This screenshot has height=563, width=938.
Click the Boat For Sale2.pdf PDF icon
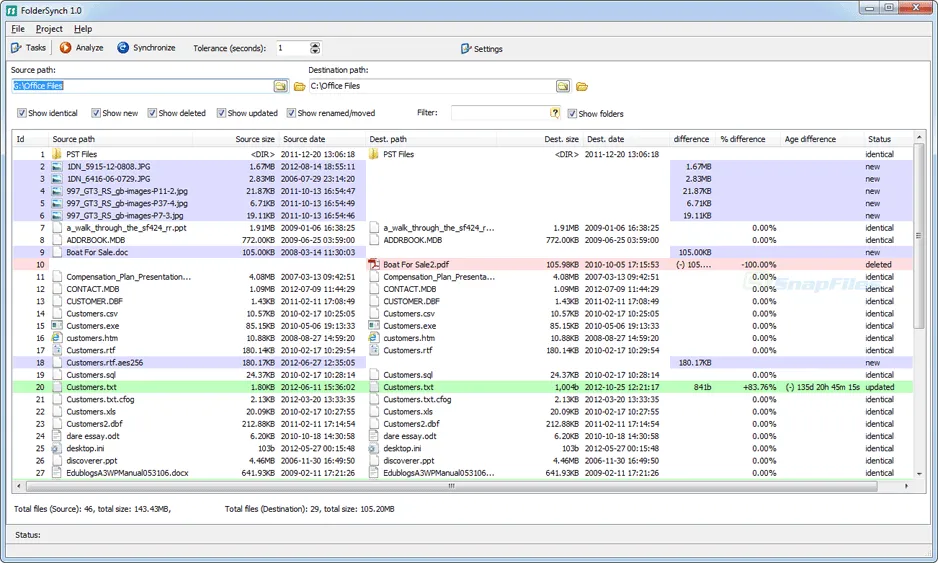click(x=374, y=264)
